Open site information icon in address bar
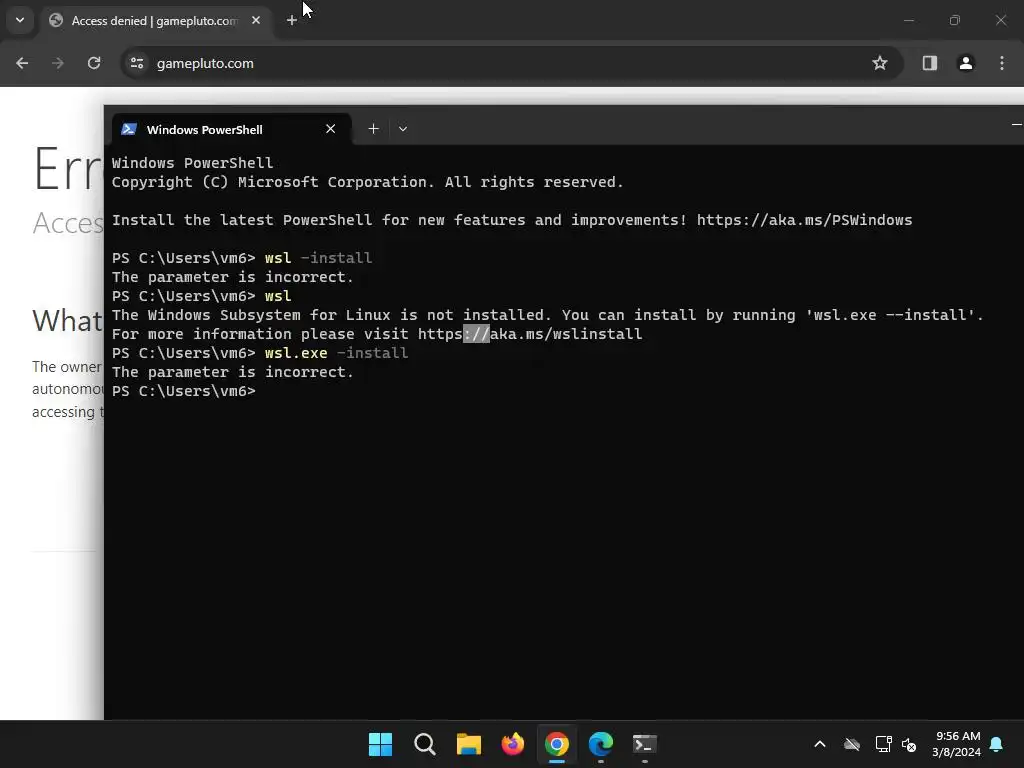The height and width of the screenshot is (768, 1024). pos(137,63)
